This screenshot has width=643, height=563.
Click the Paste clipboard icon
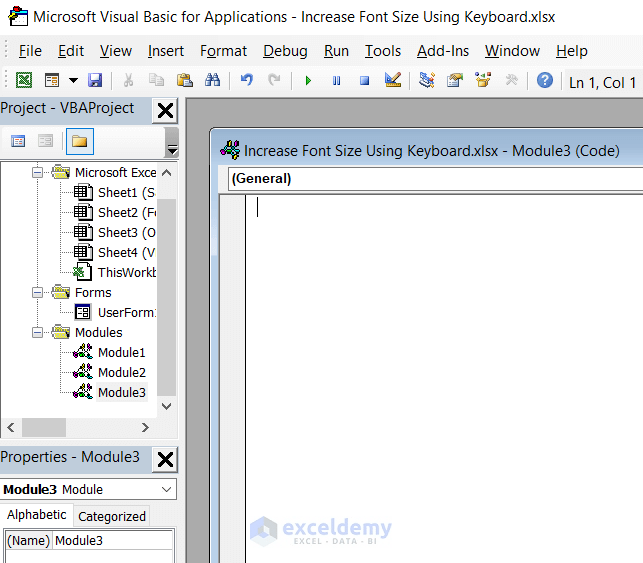pos(185,80)
